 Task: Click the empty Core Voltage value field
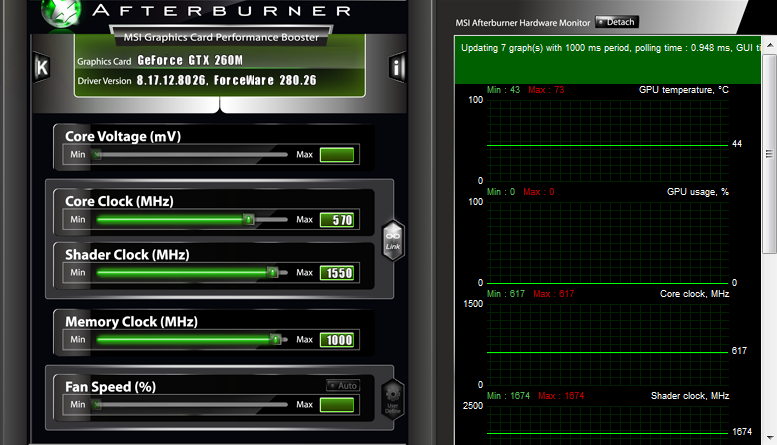pos(337,155)
